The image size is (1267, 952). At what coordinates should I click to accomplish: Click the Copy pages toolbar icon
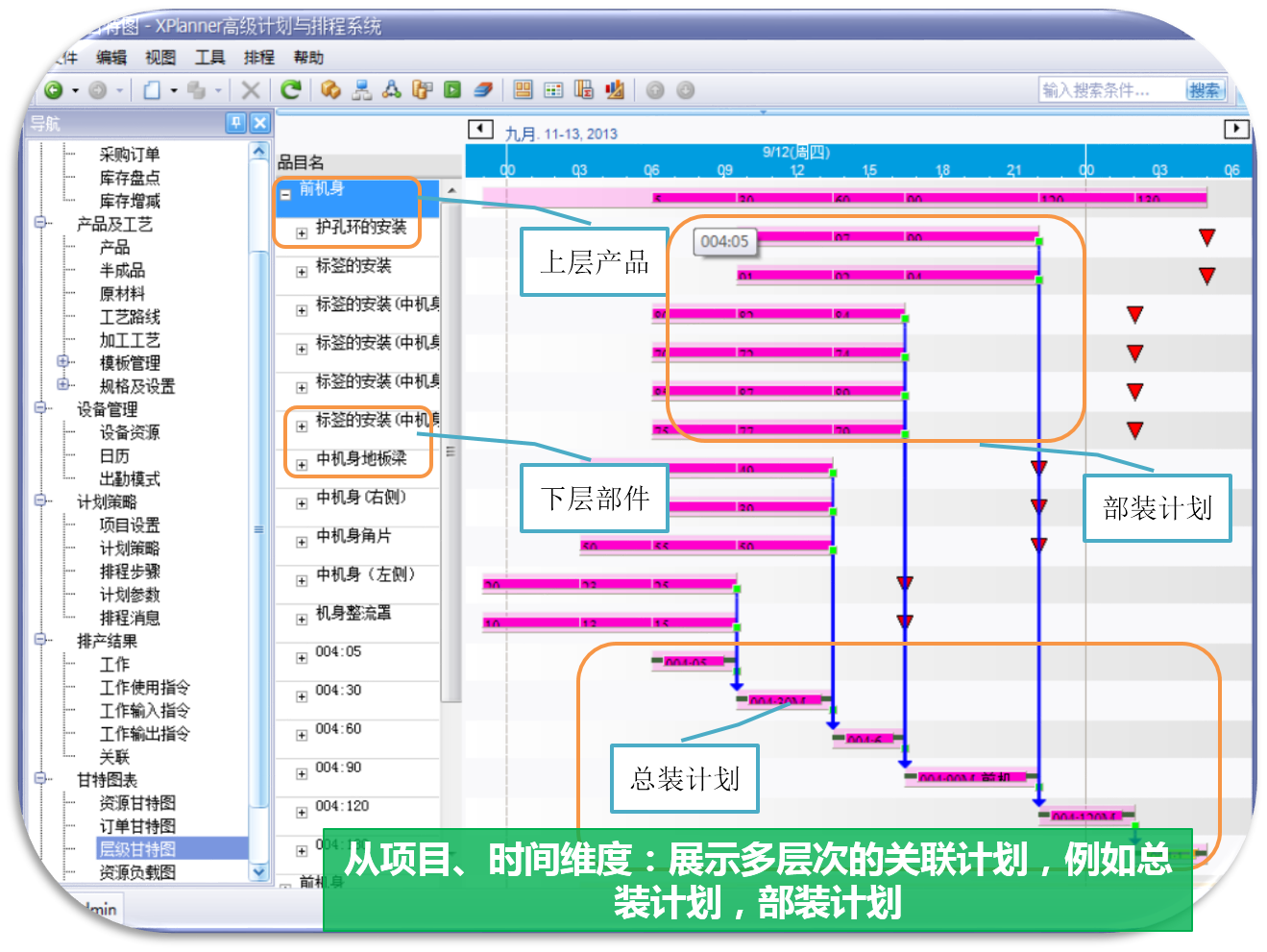pos(197,90)
